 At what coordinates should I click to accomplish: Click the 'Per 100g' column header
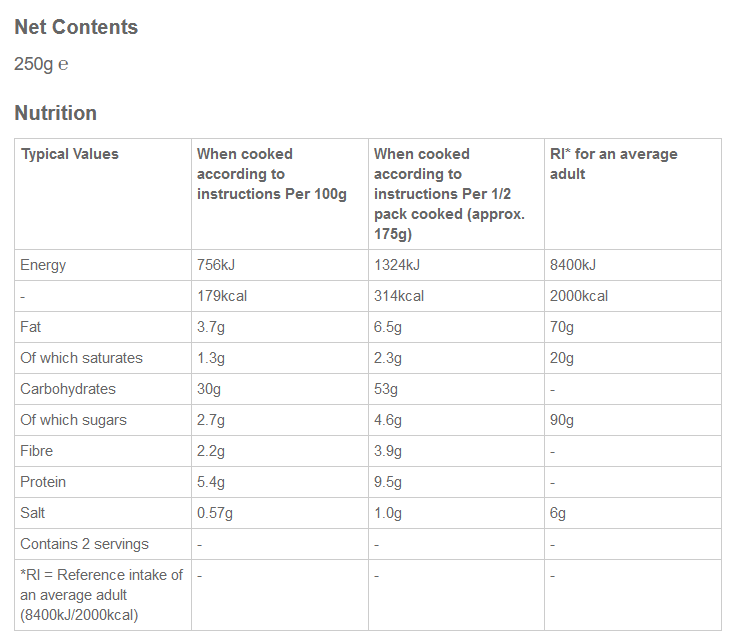click(271, 174)
